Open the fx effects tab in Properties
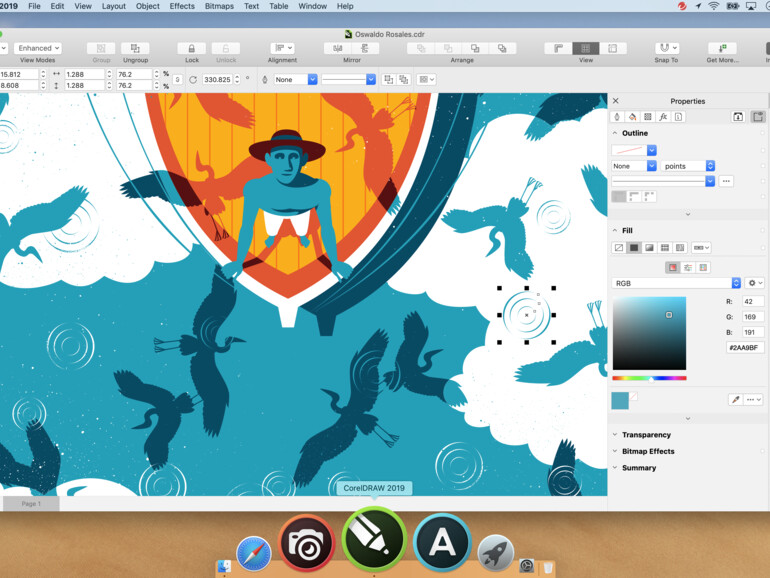The width and height of the screenshot is (770, 578). pos(663,117)
